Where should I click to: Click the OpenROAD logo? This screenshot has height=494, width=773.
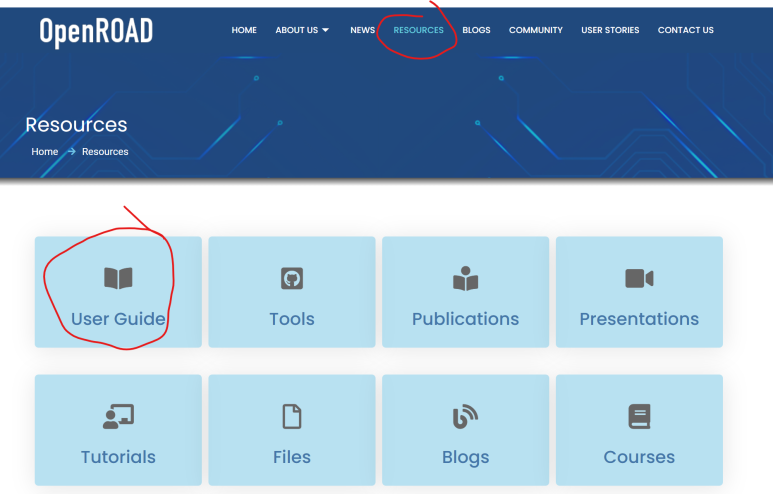point(96,32)
